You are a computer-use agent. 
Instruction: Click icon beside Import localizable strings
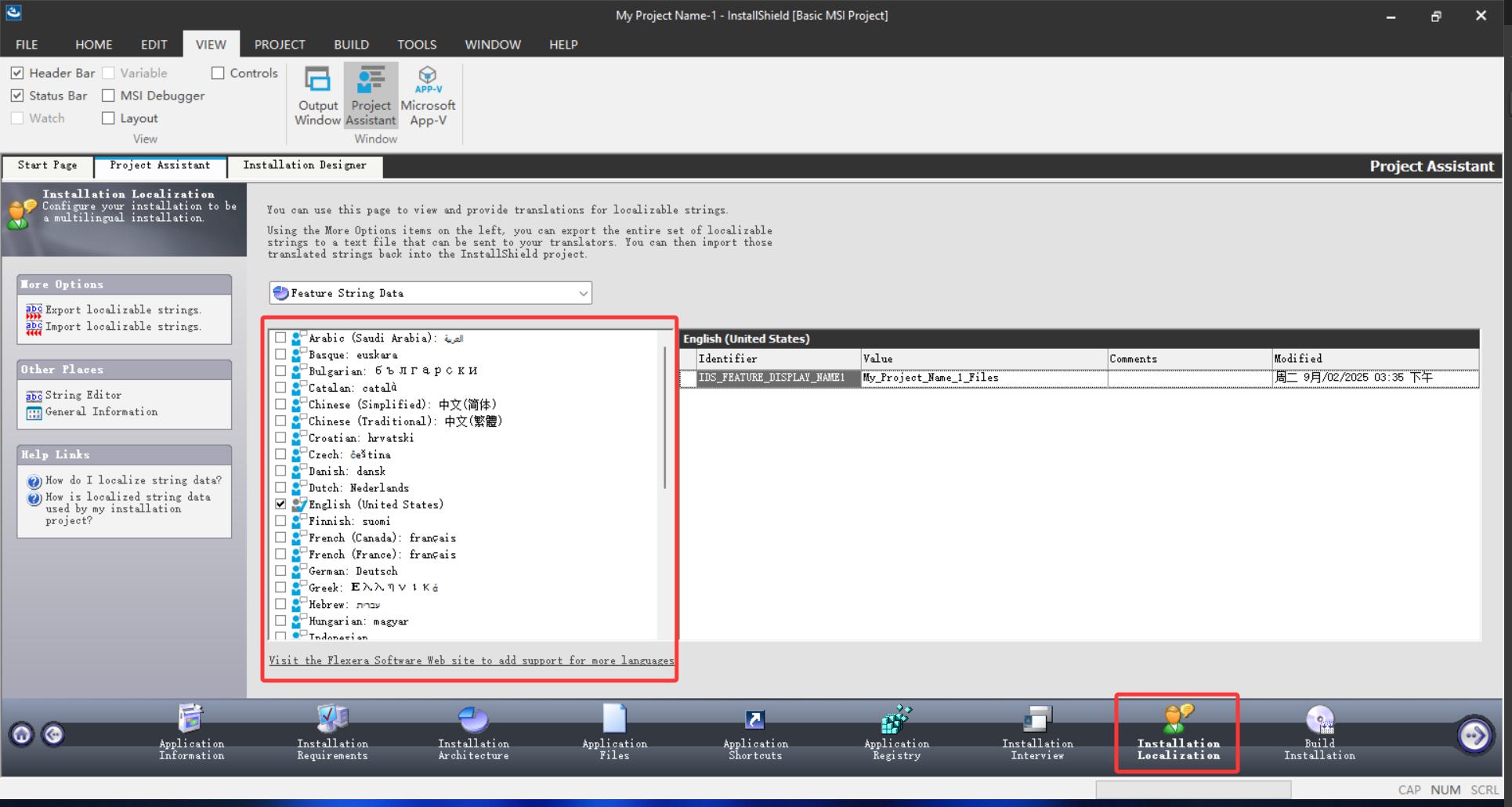[x=34, y=328]
